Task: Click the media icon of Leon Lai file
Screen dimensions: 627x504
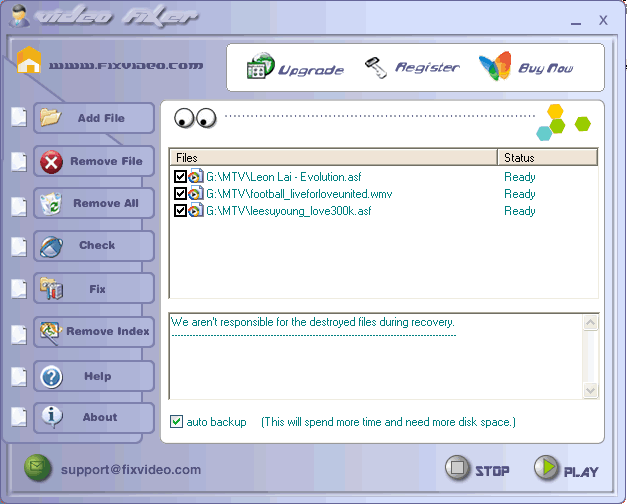Action: pos(196,176)
